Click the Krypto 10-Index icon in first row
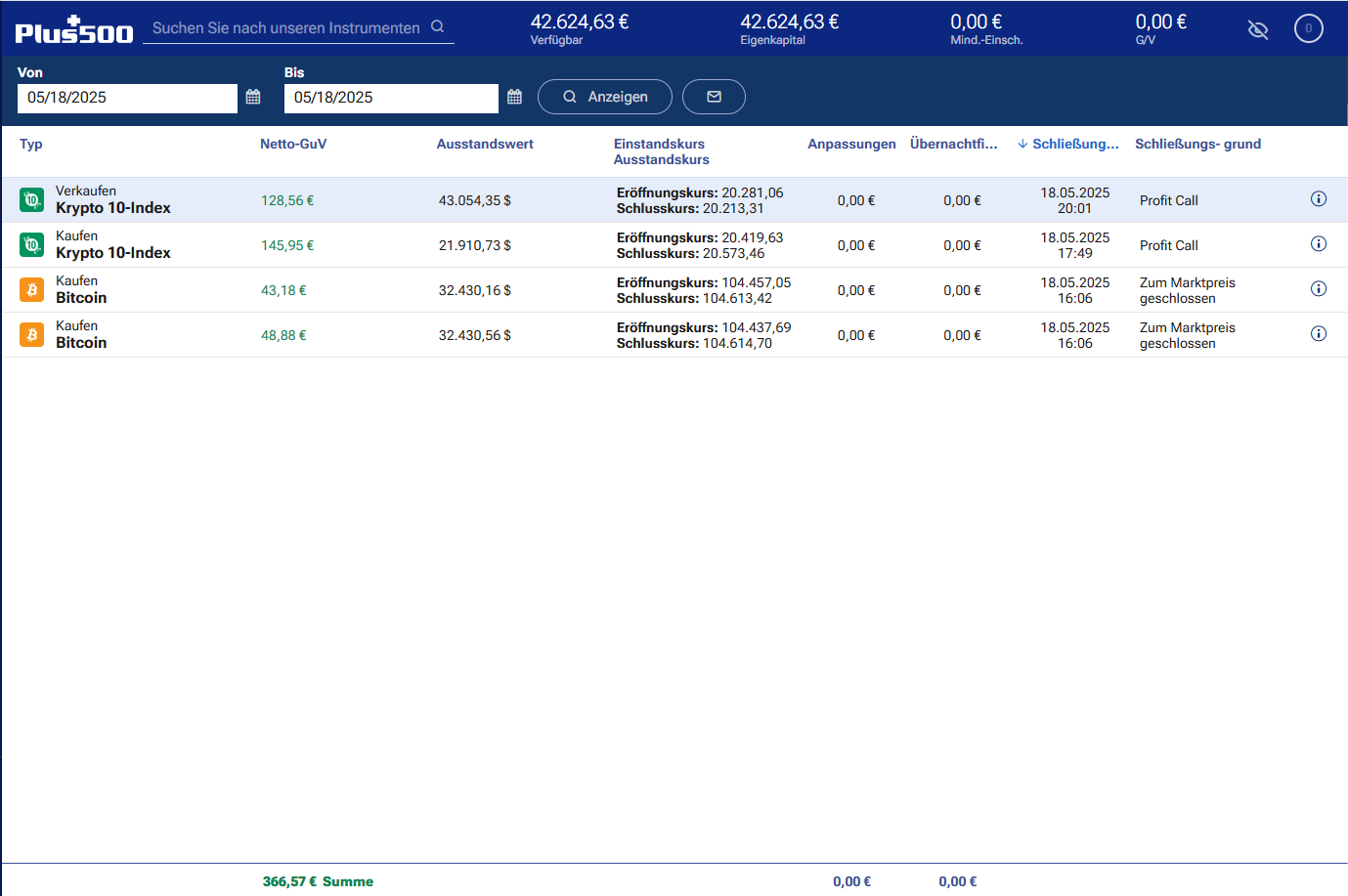Screen dimensions: 1348x896 coord(32,200)
